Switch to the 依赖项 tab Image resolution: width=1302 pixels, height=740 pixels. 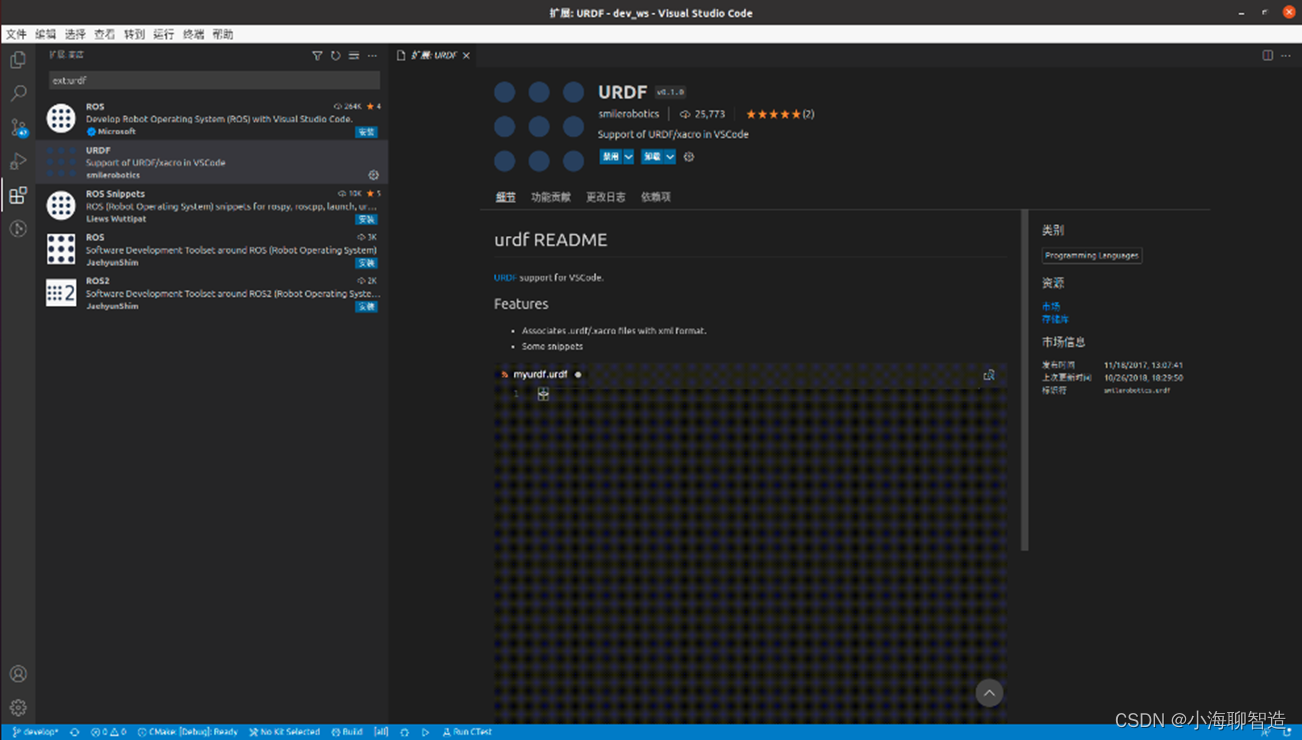pyautogui.click(x=656, y=197)
